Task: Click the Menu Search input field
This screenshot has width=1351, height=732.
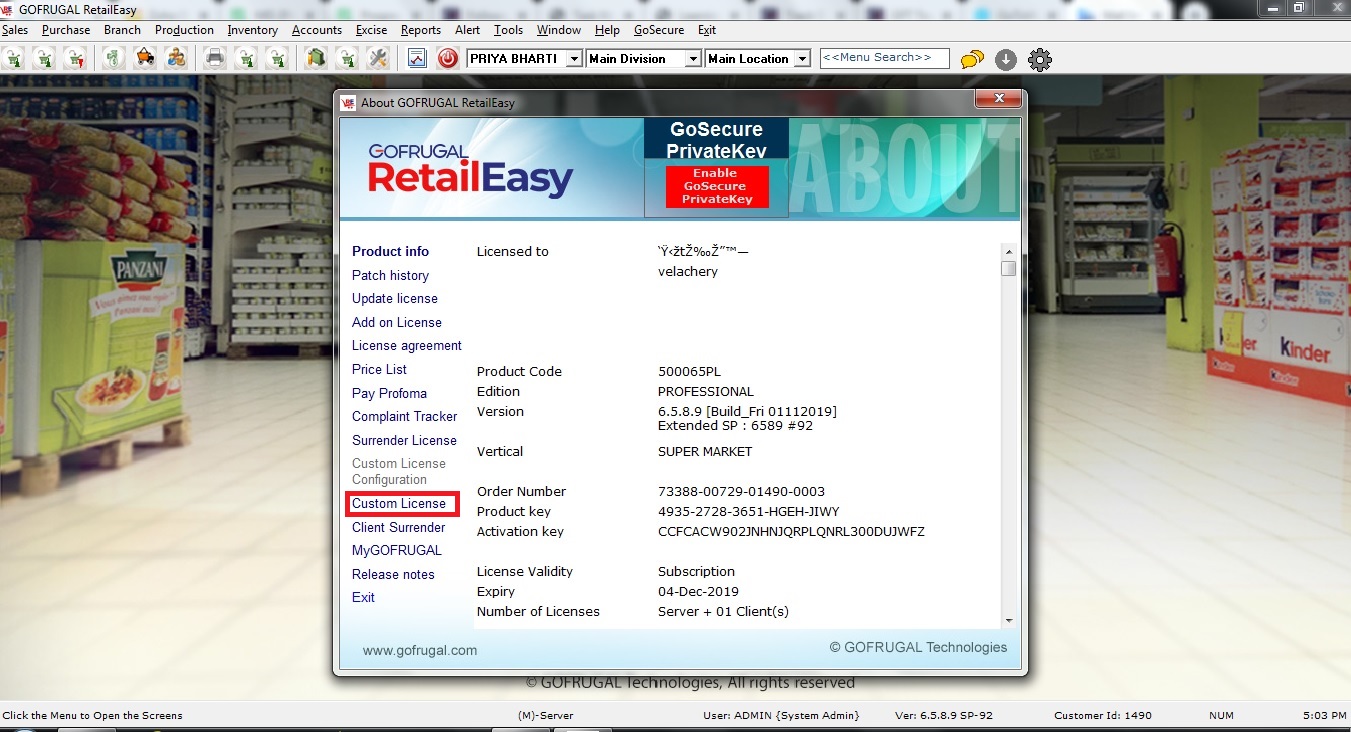Action: (884, 58)
